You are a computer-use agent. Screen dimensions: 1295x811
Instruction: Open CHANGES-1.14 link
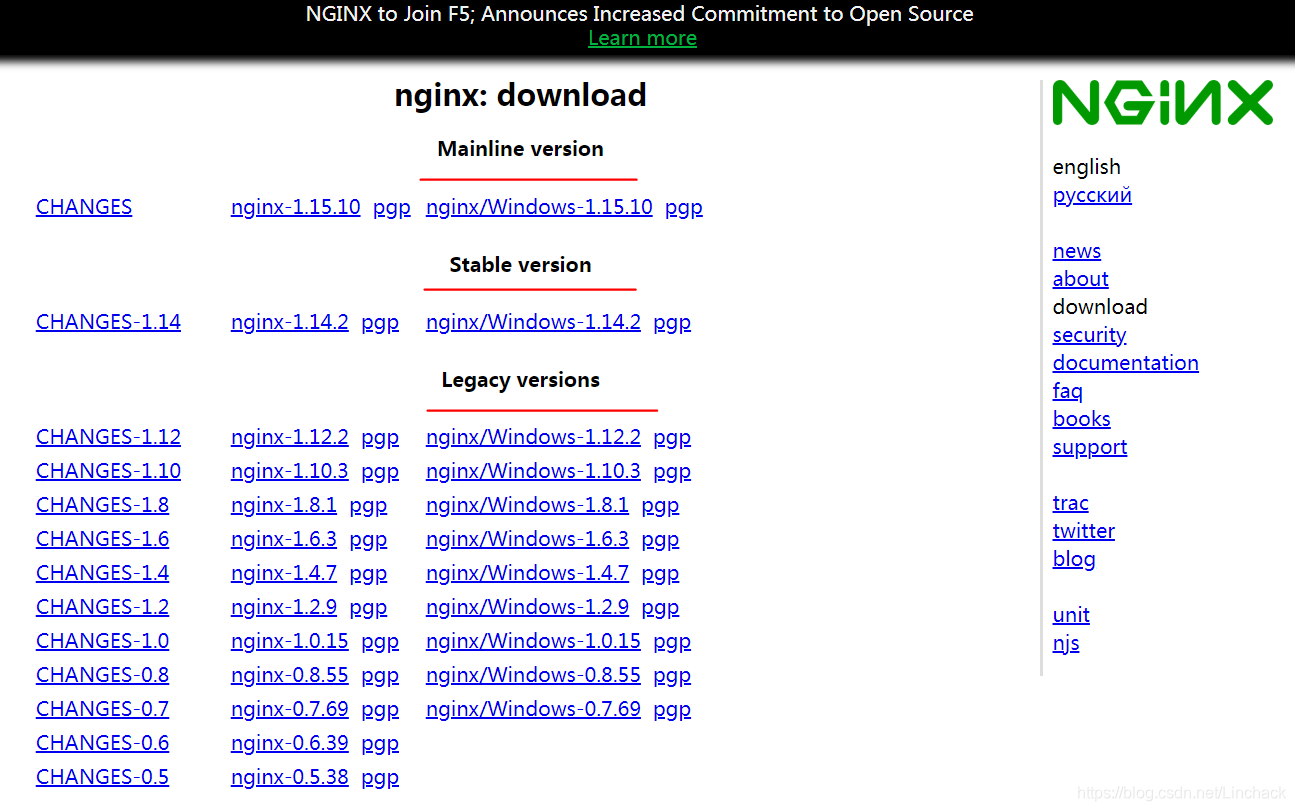(x=108, y=322)
